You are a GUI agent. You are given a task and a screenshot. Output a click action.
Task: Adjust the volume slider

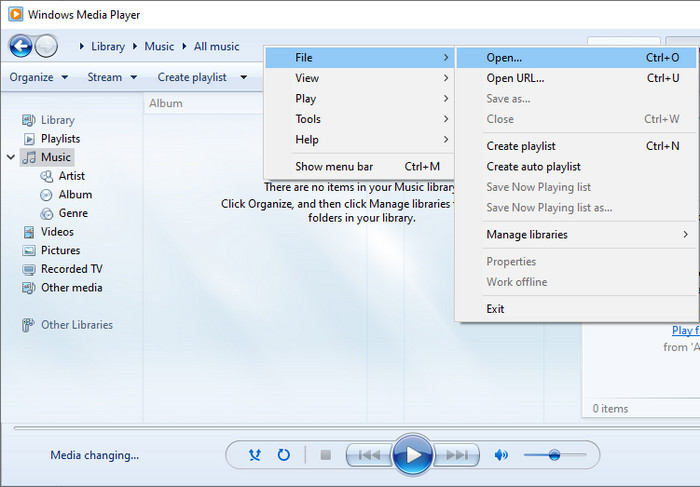coord(554,455)
